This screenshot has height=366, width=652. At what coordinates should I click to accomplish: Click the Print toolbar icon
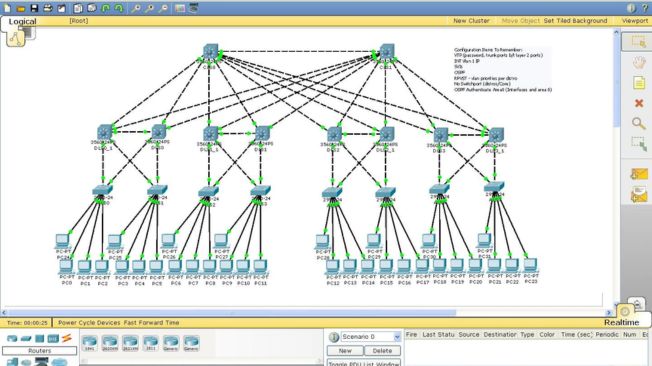click(48, 8)
